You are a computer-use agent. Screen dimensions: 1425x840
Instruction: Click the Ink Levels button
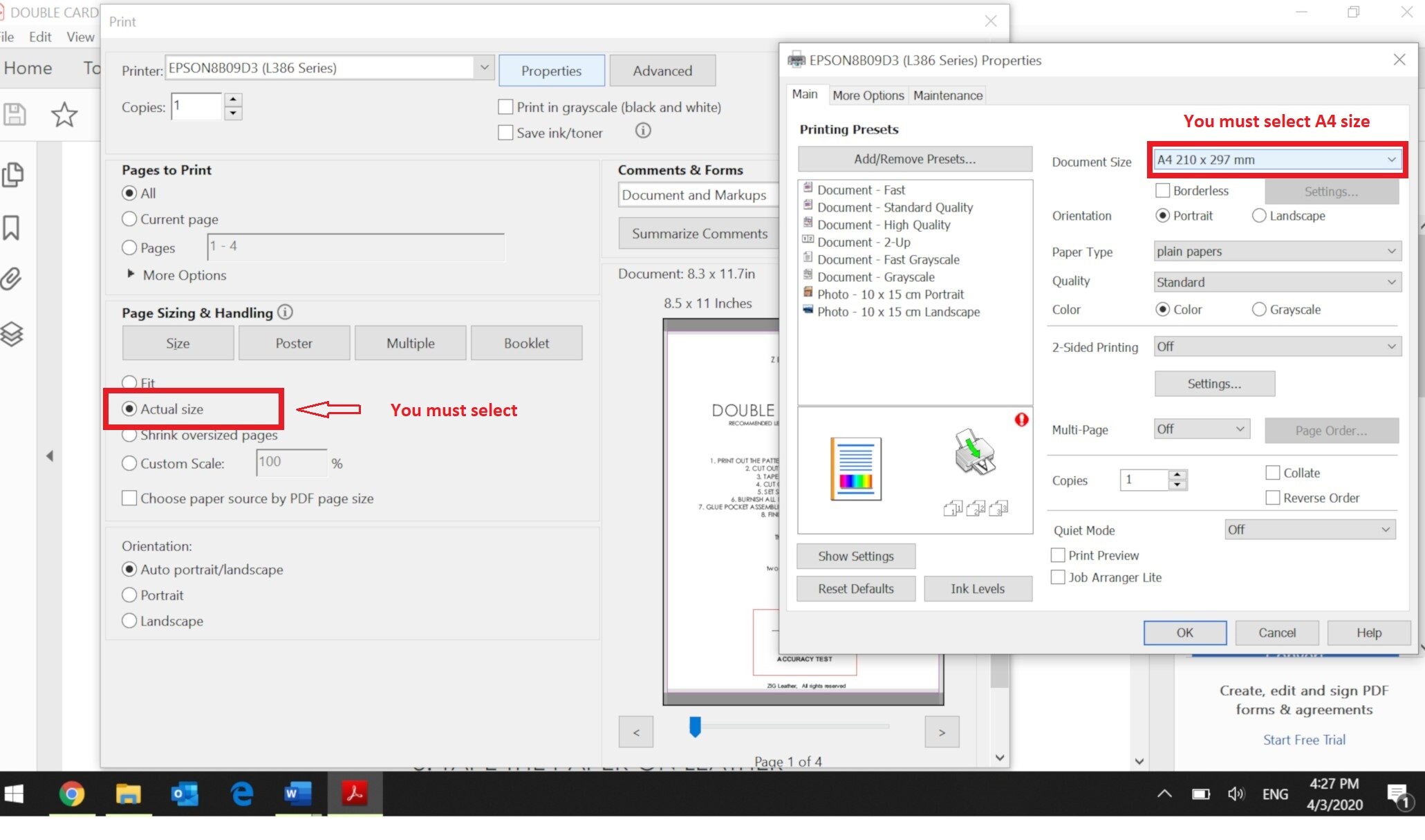(978, 588)
